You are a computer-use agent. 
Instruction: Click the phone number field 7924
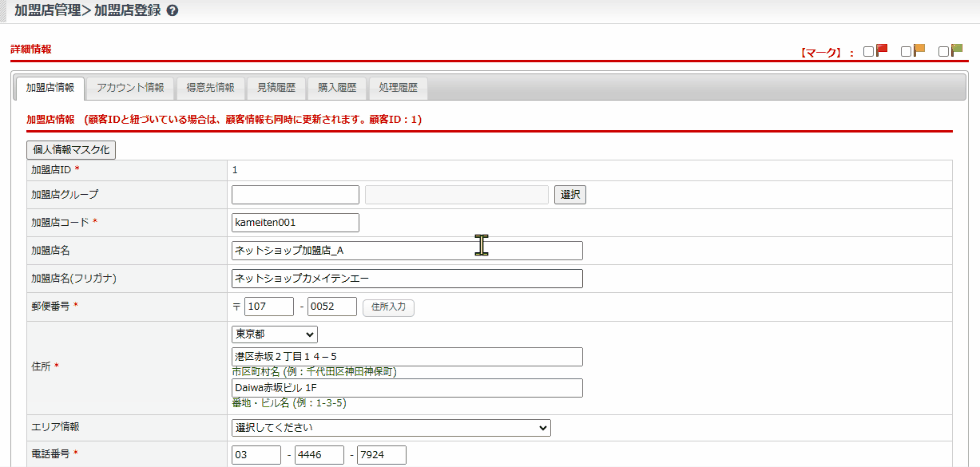382,455
